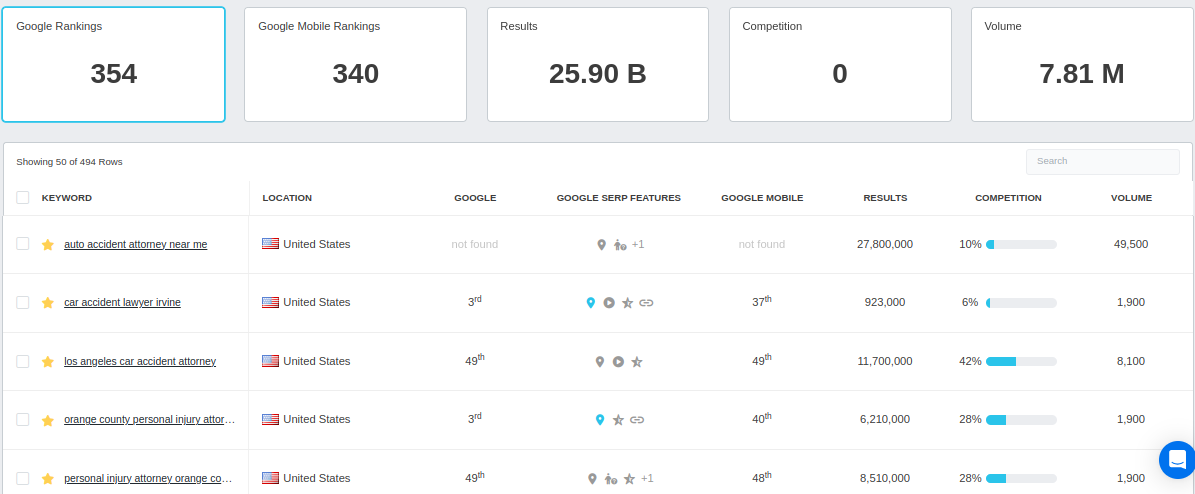Unstar the 'los angeles car accident attorney' keyword

[x=47, y=361]
